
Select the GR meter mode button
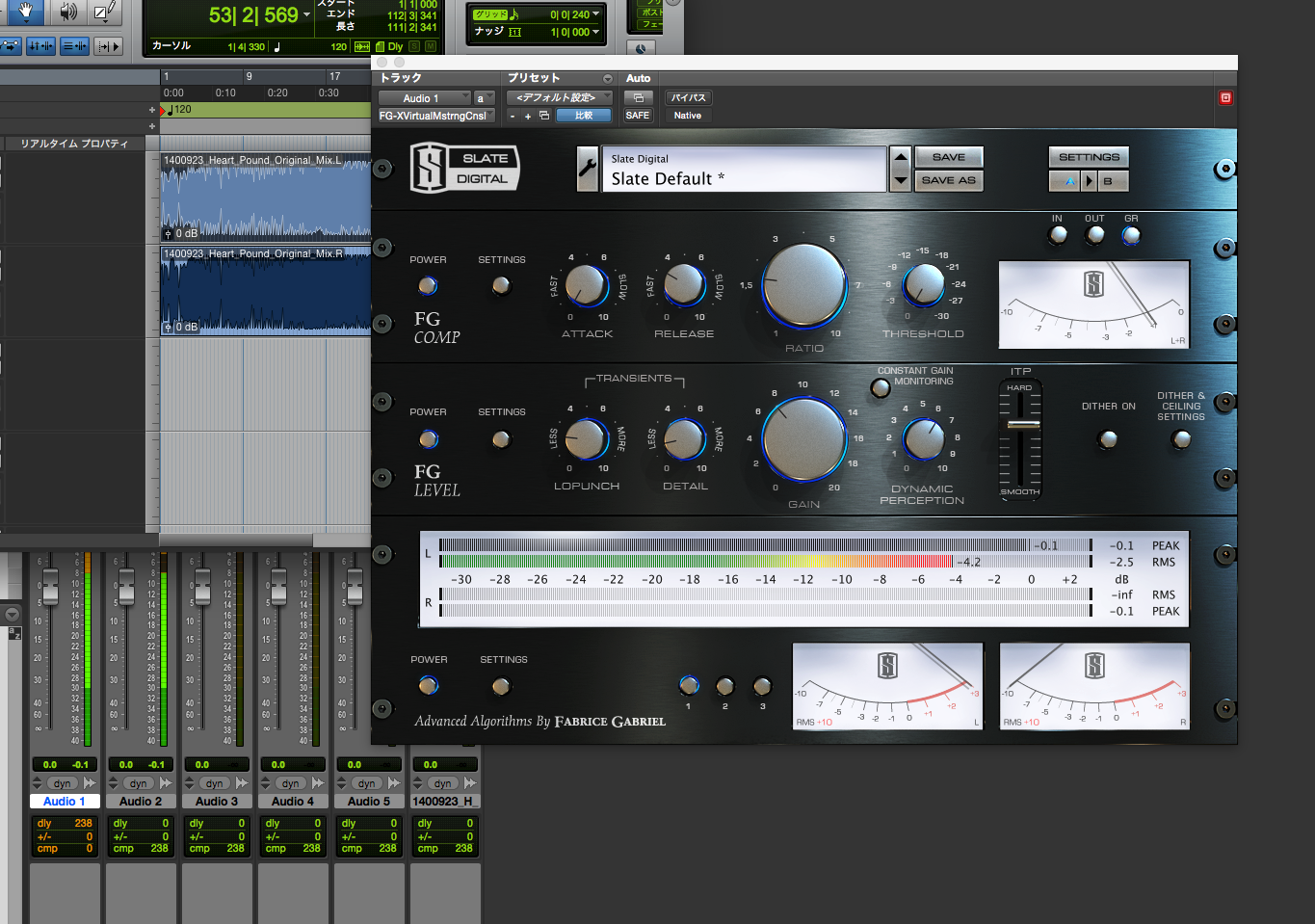(x=1131, y=234)
